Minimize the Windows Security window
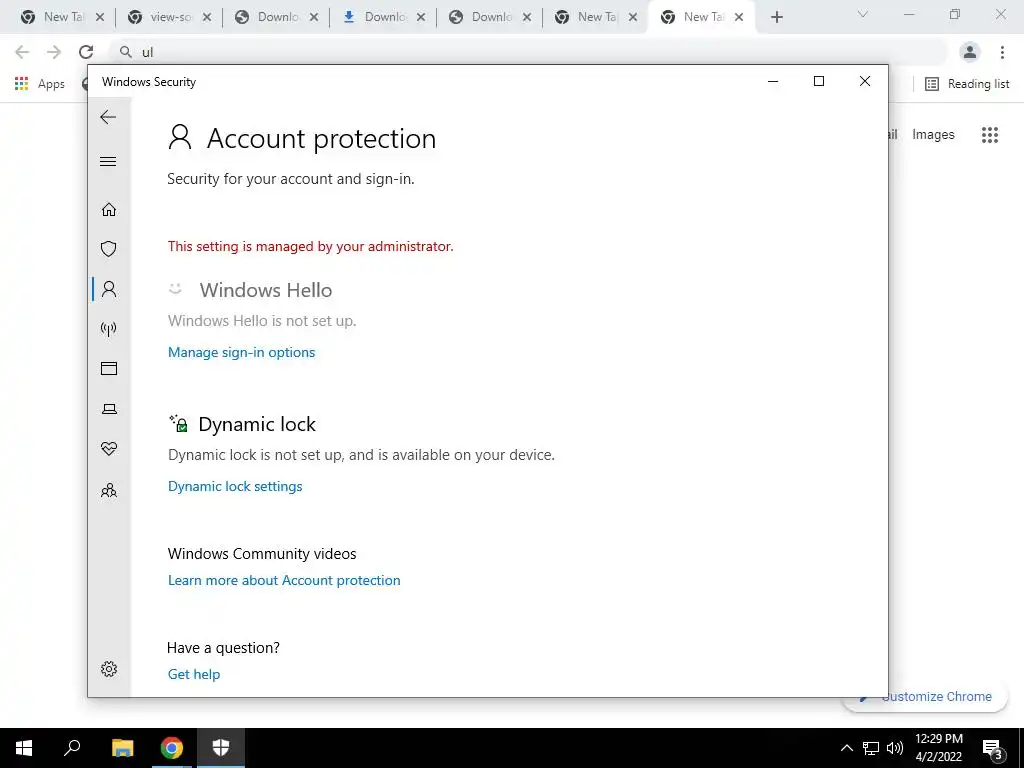Screen dimensions: 1024x768 (773, 81)
